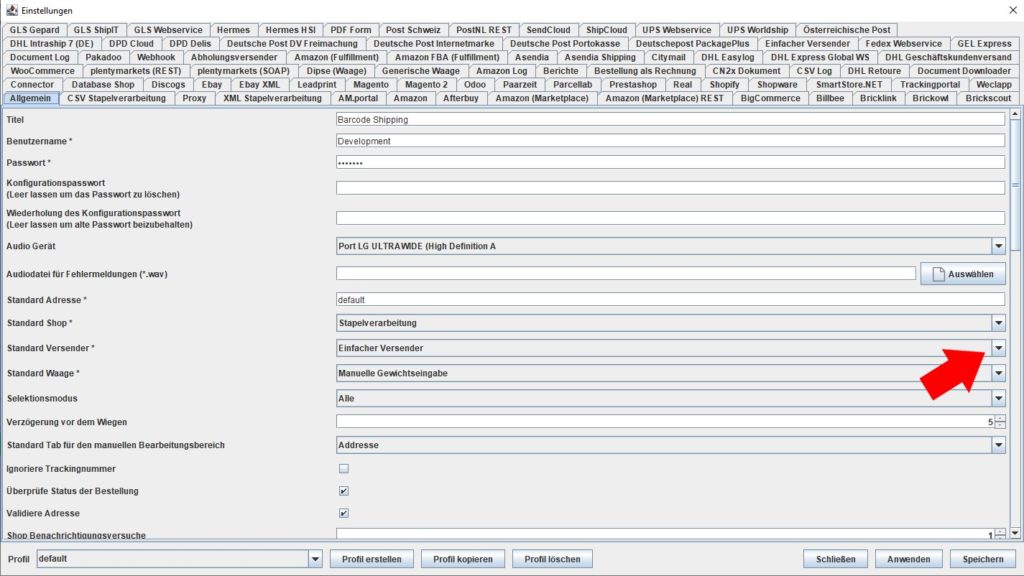
Task: Click the vertical scrollbar up arrow
Action: [x=1015, y=114]
